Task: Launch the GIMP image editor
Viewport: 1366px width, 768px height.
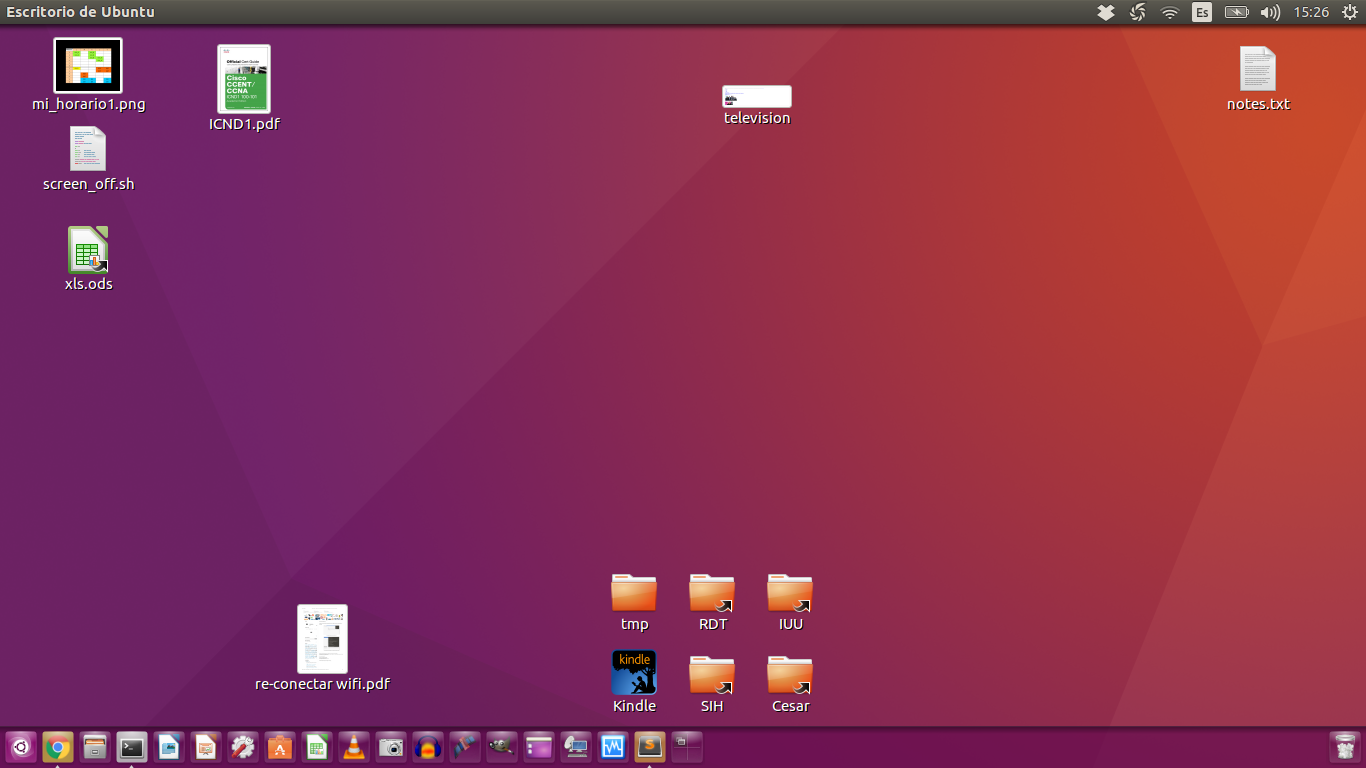Action: (x=501, y=747)
